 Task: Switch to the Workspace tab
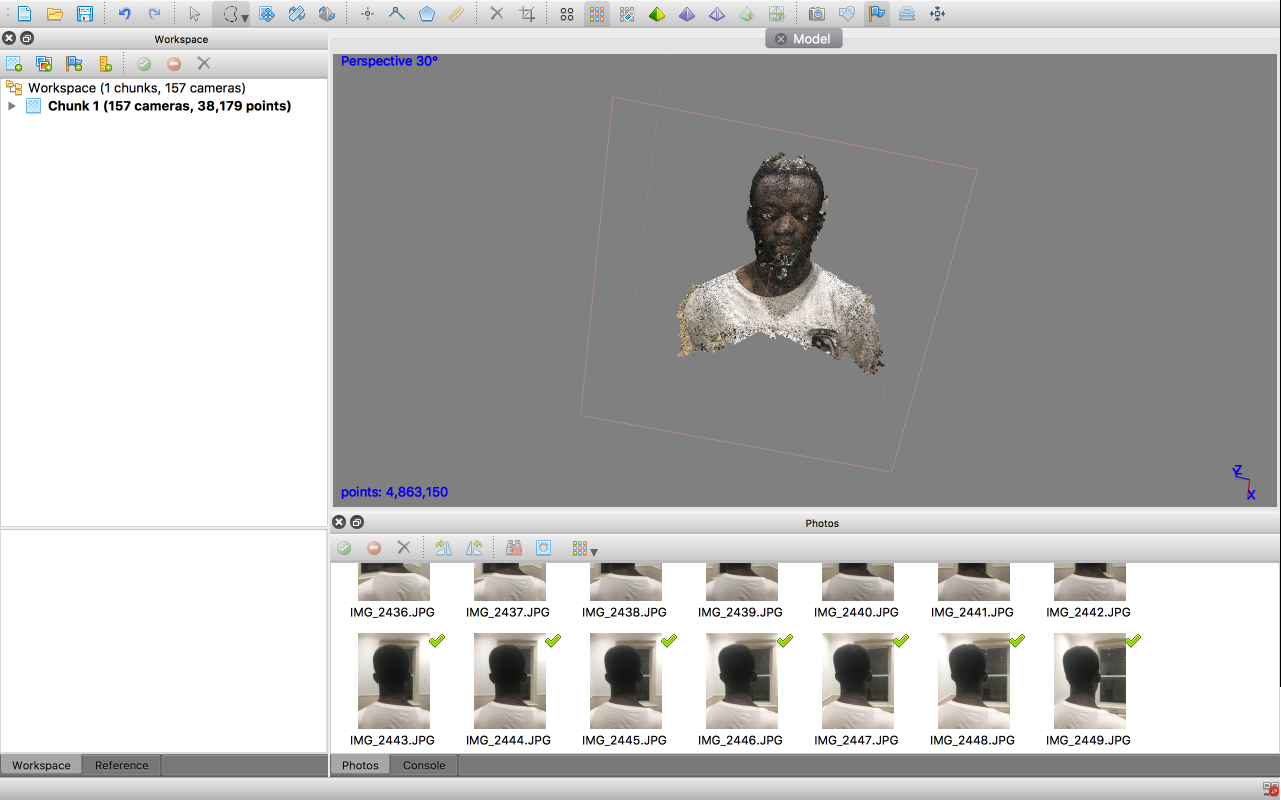[x=41, y=765]
